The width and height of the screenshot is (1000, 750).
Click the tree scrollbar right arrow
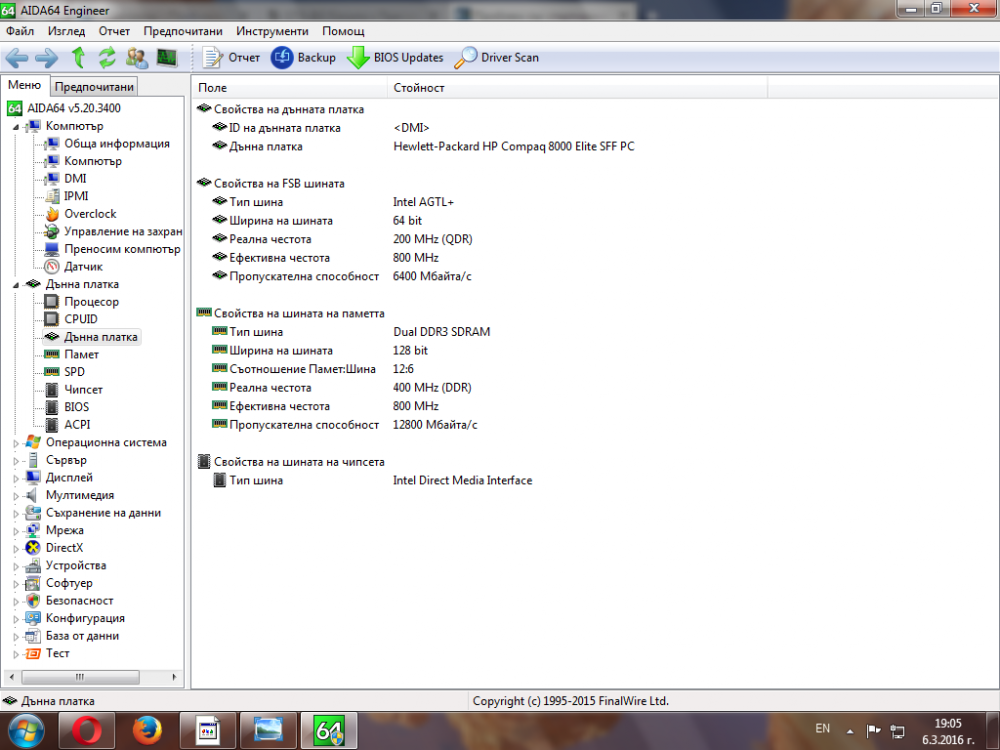pos(175,677)
